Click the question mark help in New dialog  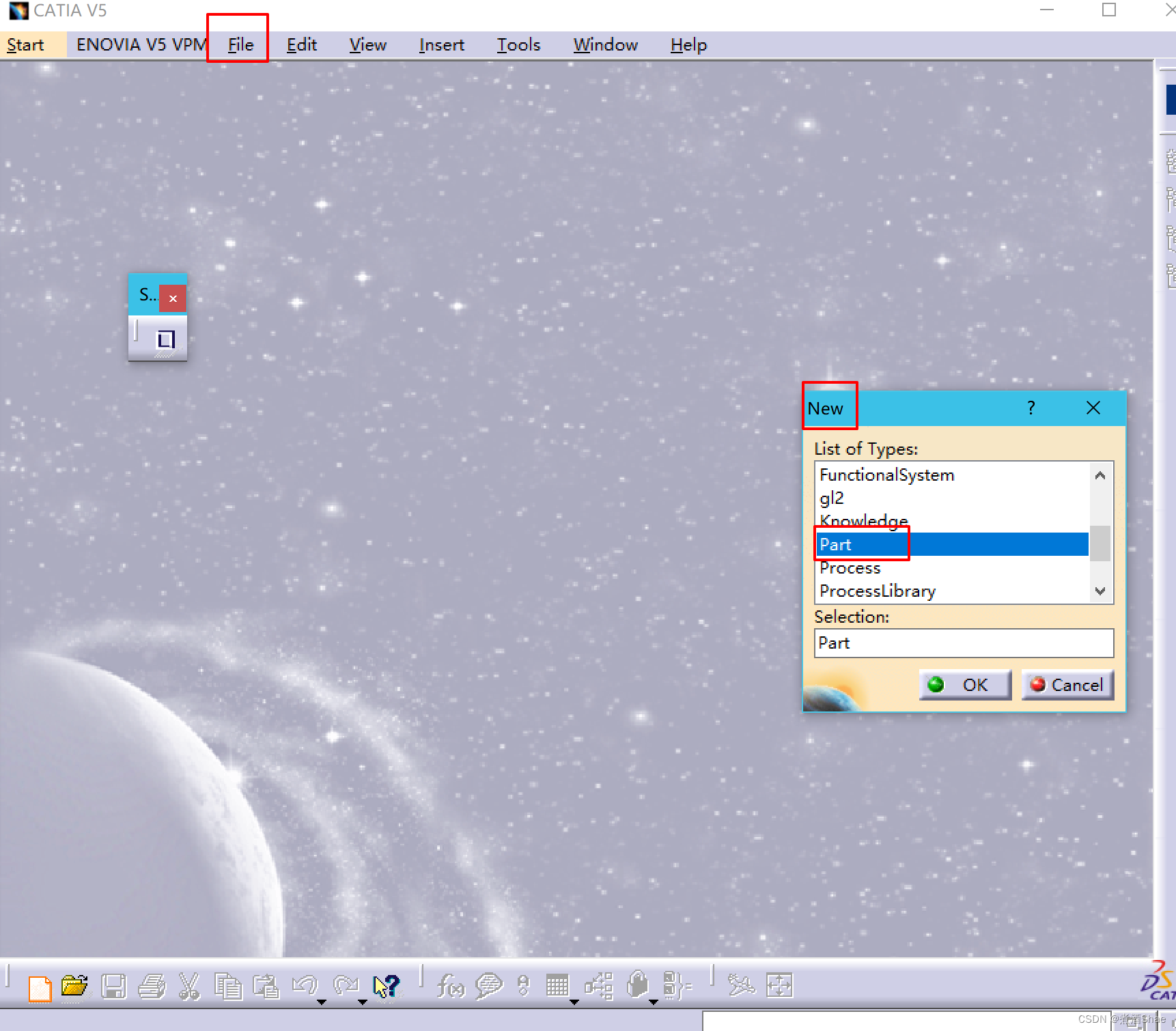(x=1031, y=408)
